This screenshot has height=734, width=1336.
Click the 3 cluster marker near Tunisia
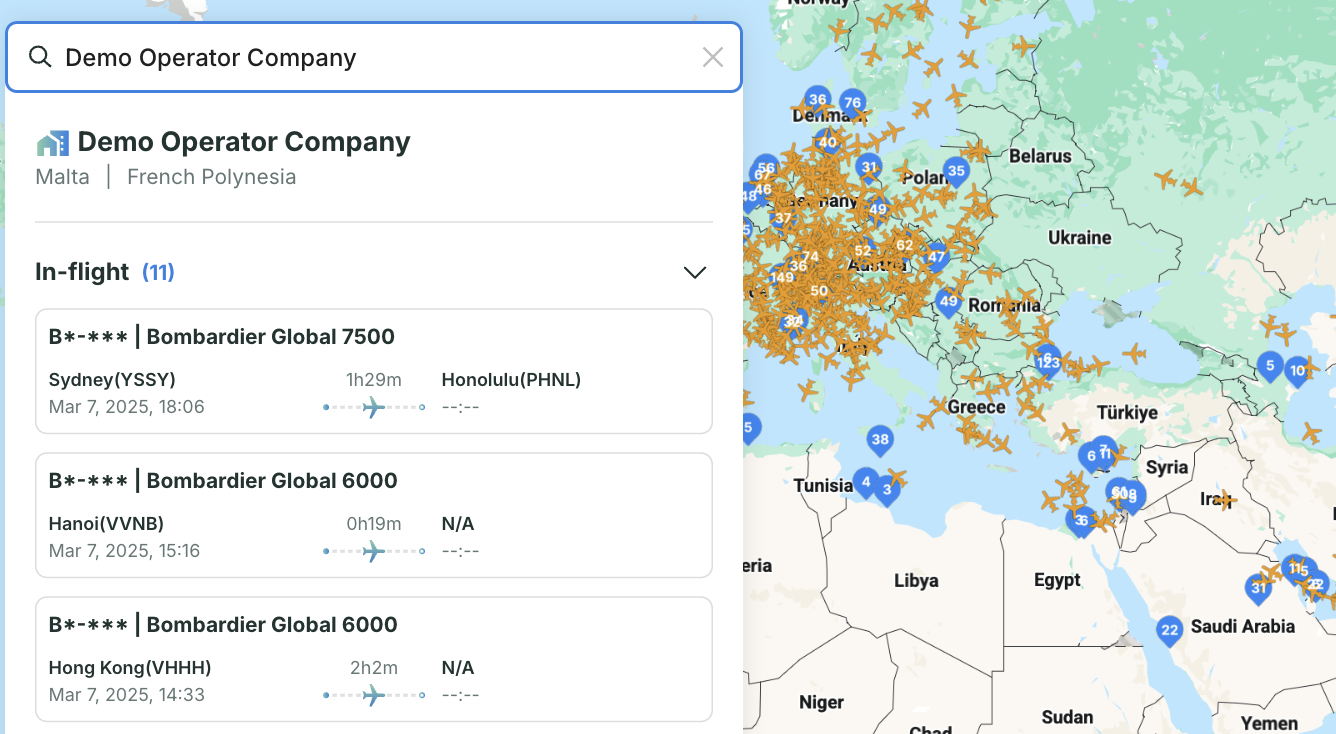click(887, 491)
